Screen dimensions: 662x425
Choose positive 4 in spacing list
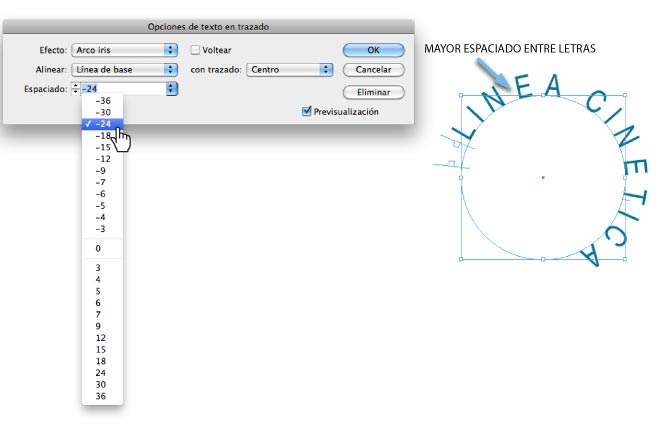103,279
